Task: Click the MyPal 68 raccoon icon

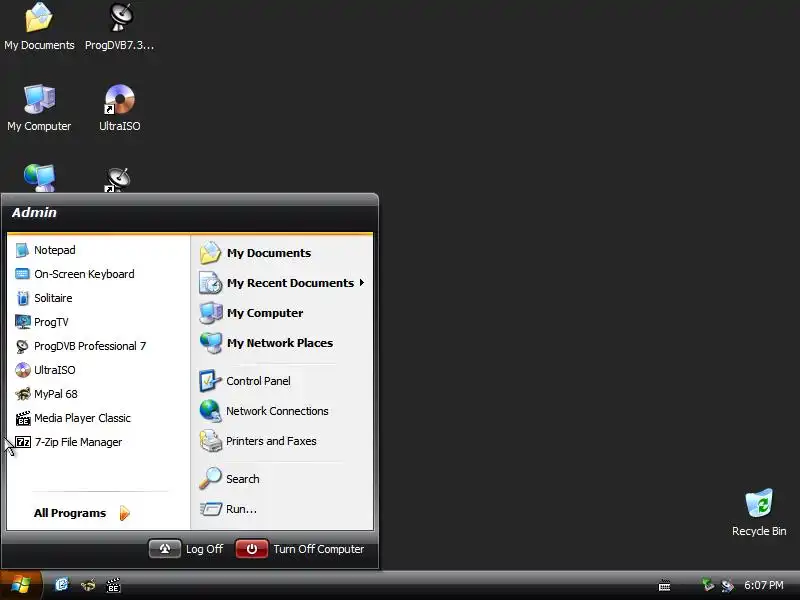Action: [22, 394]
